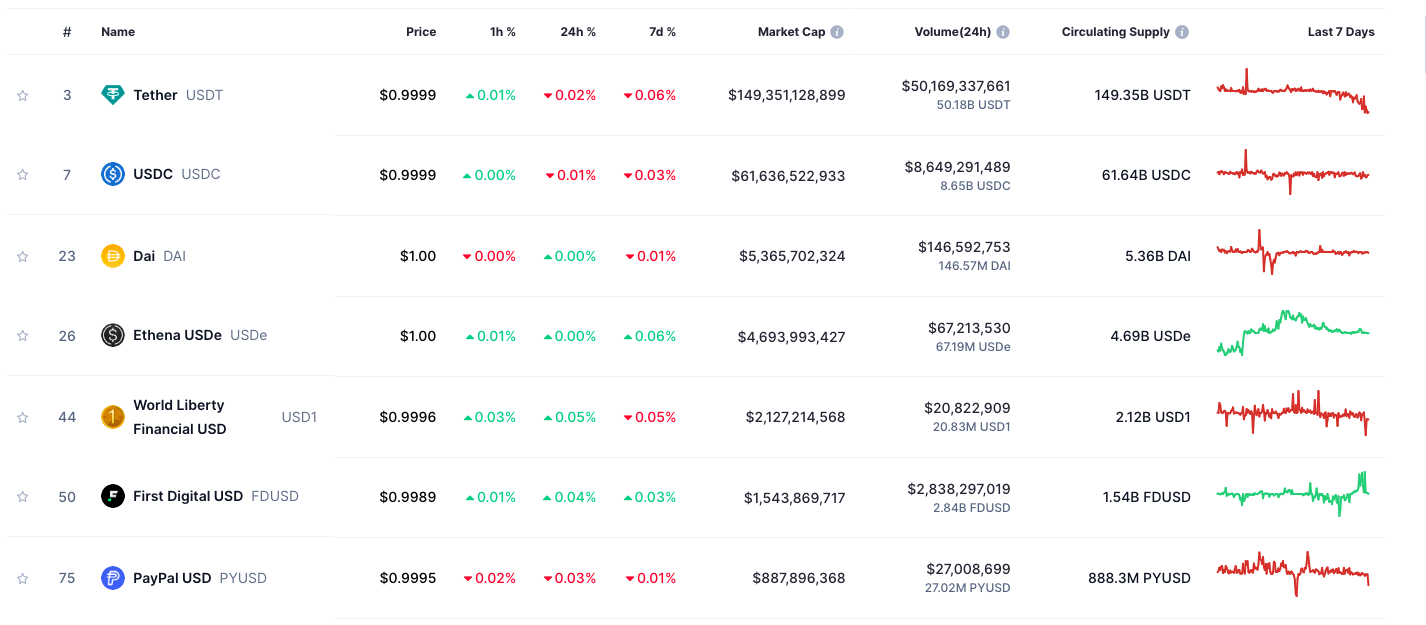Sort the table by Price column
Image resolution: width=1426 pixels, height=625 pixels.
[421, 32]
